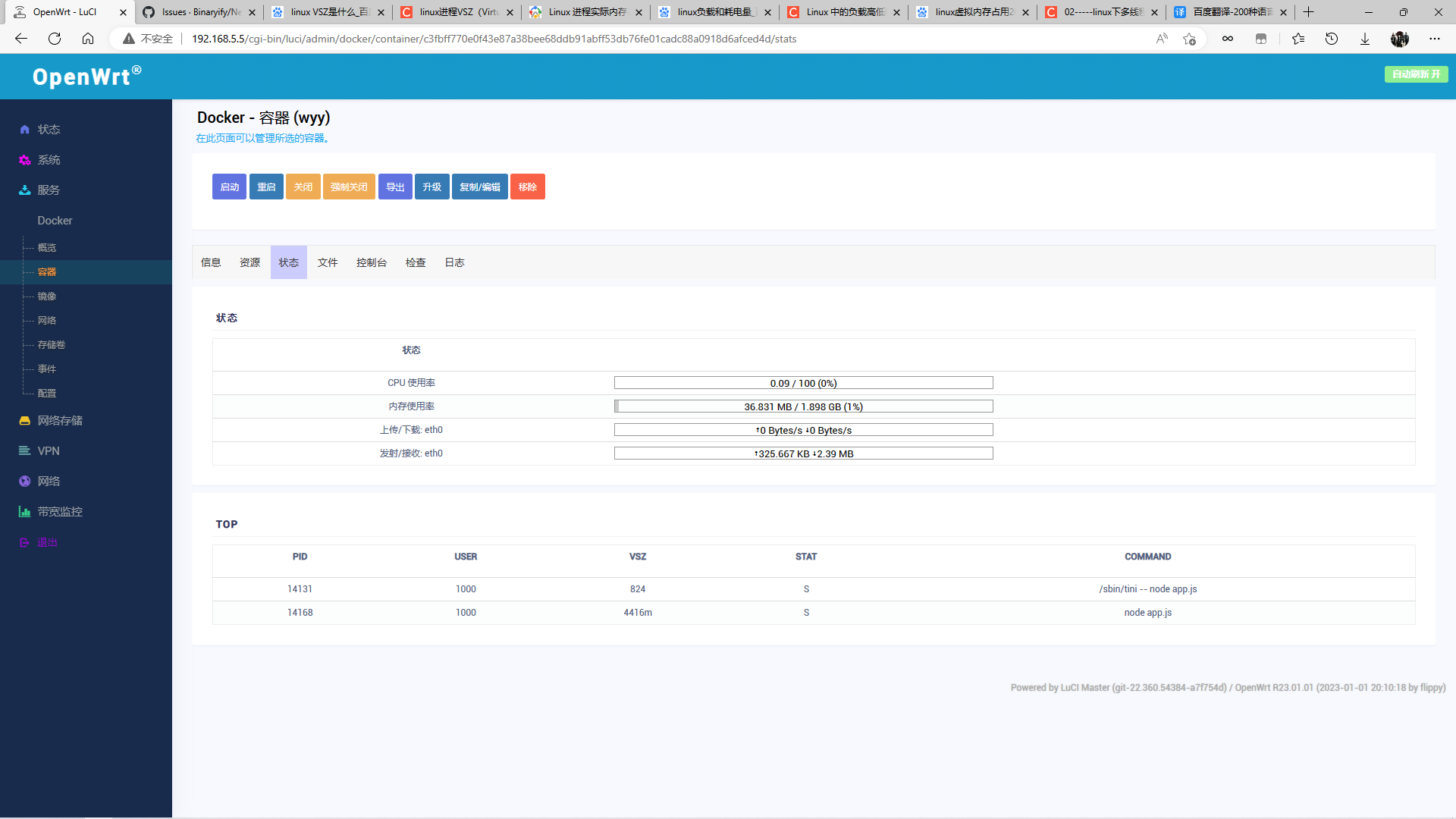1456x819 pixels.
Task: Open the browser history icon
Action: (x=1332, y=39)
